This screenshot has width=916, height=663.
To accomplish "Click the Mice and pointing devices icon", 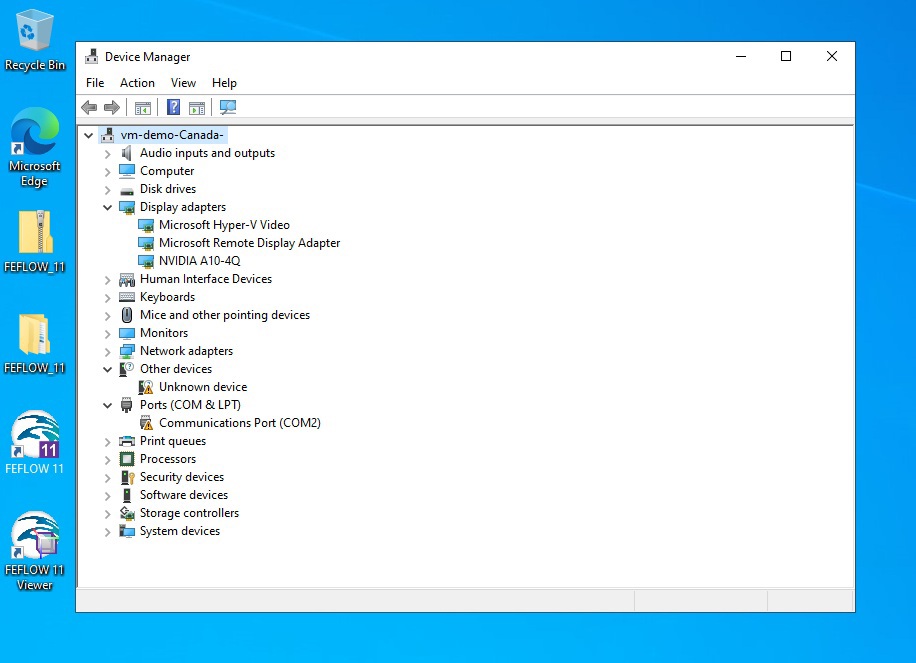I will point(127,315).
